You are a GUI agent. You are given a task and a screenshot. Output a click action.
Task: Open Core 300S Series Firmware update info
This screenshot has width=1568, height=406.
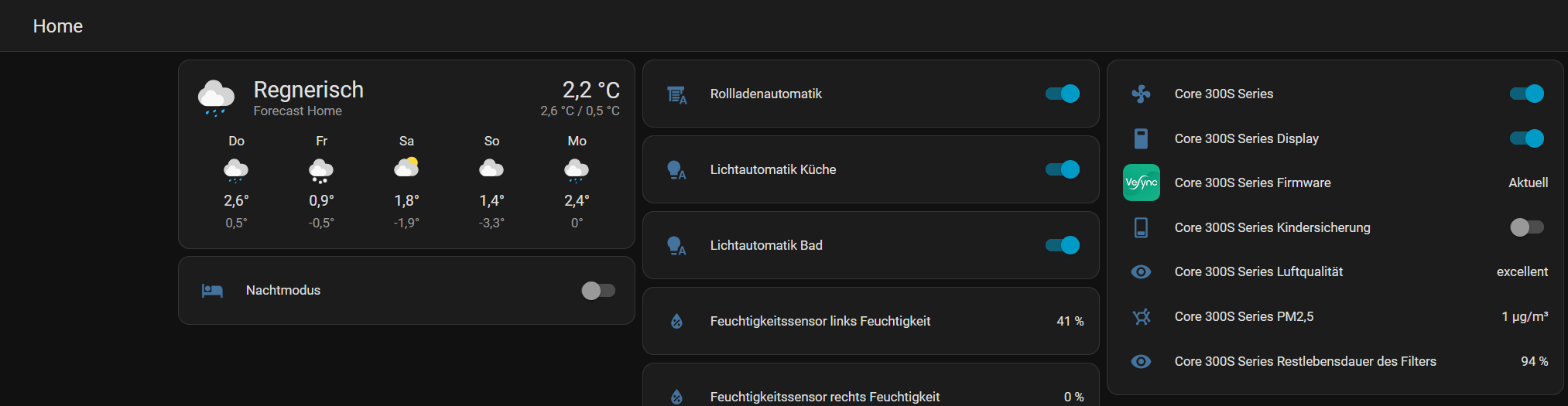(x=1252, y=183)
